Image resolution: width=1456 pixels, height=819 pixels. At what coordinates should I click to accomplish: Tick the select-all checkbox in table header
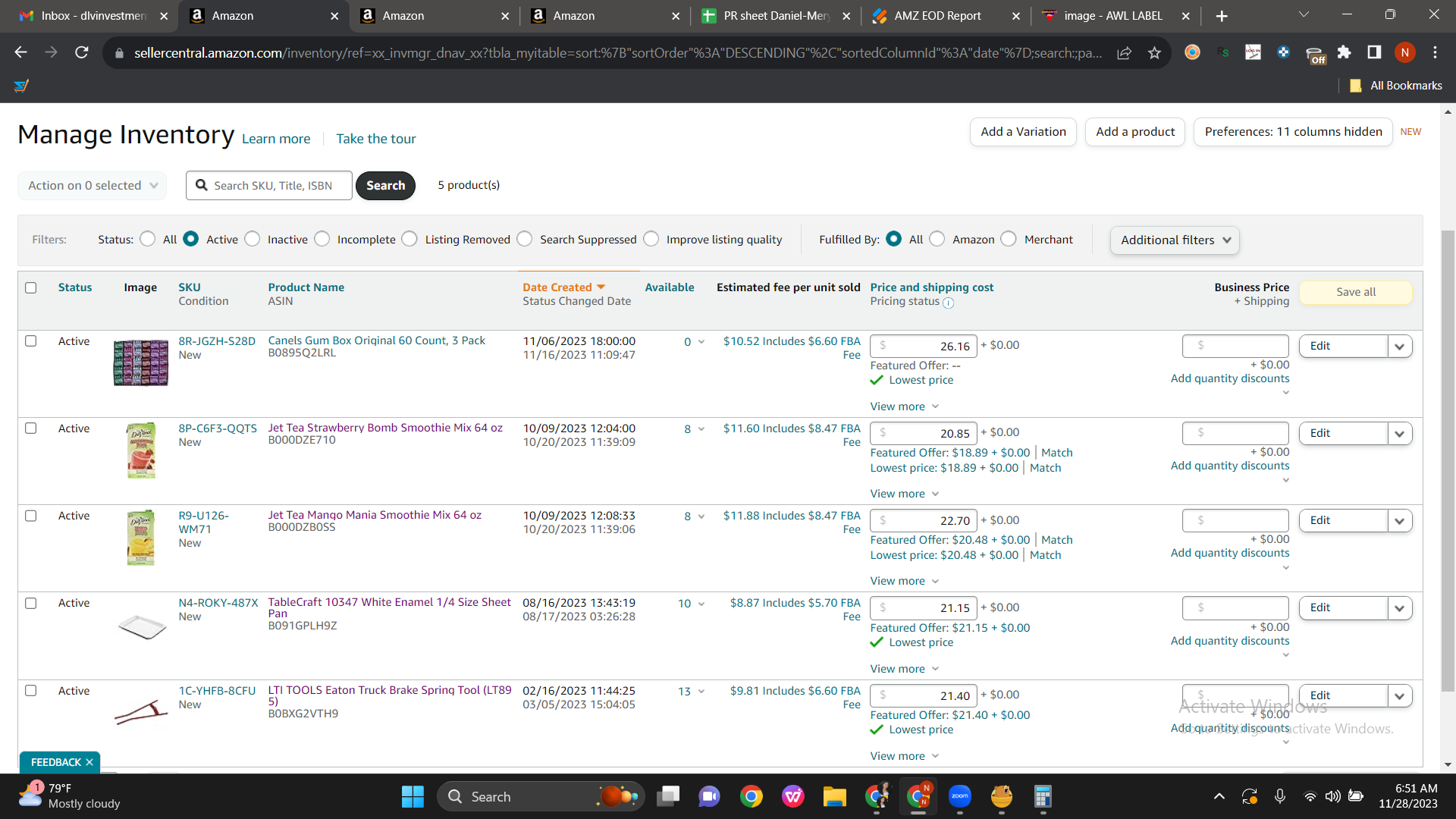31,288
